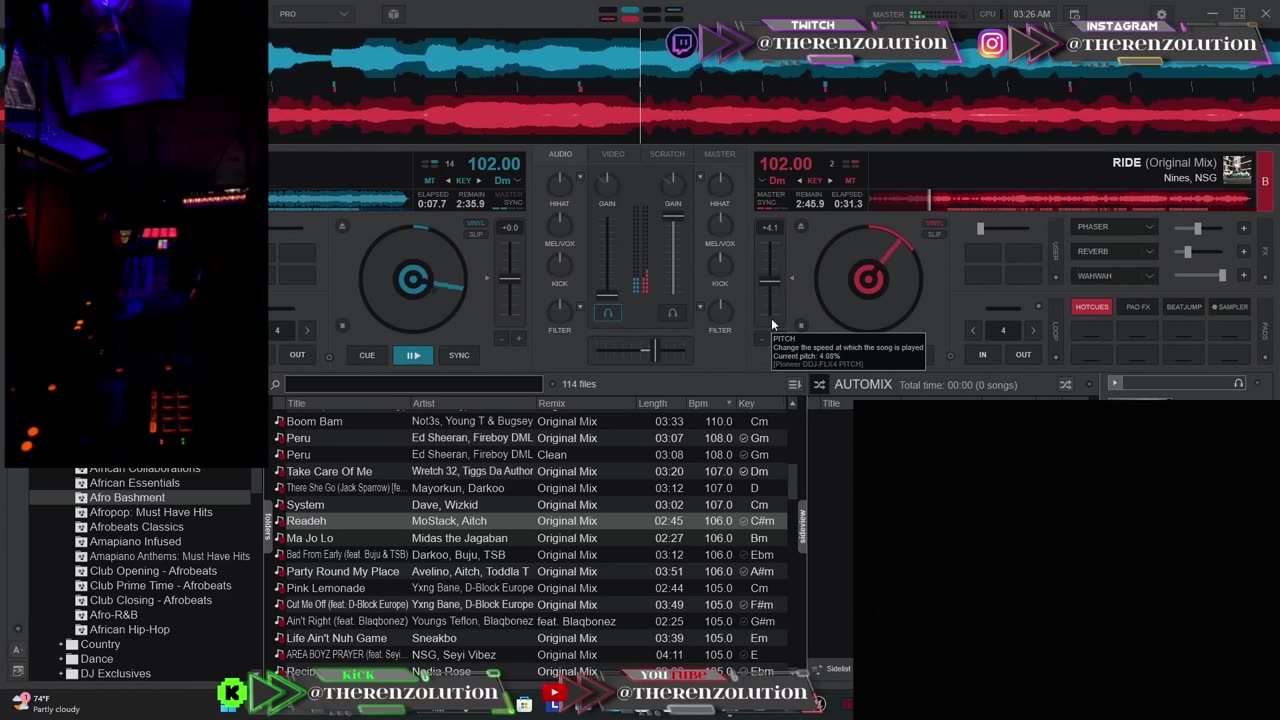Nudge left deck pitch plus
1280x720 pixels.
pyautogui.click(x=518, y=339)
